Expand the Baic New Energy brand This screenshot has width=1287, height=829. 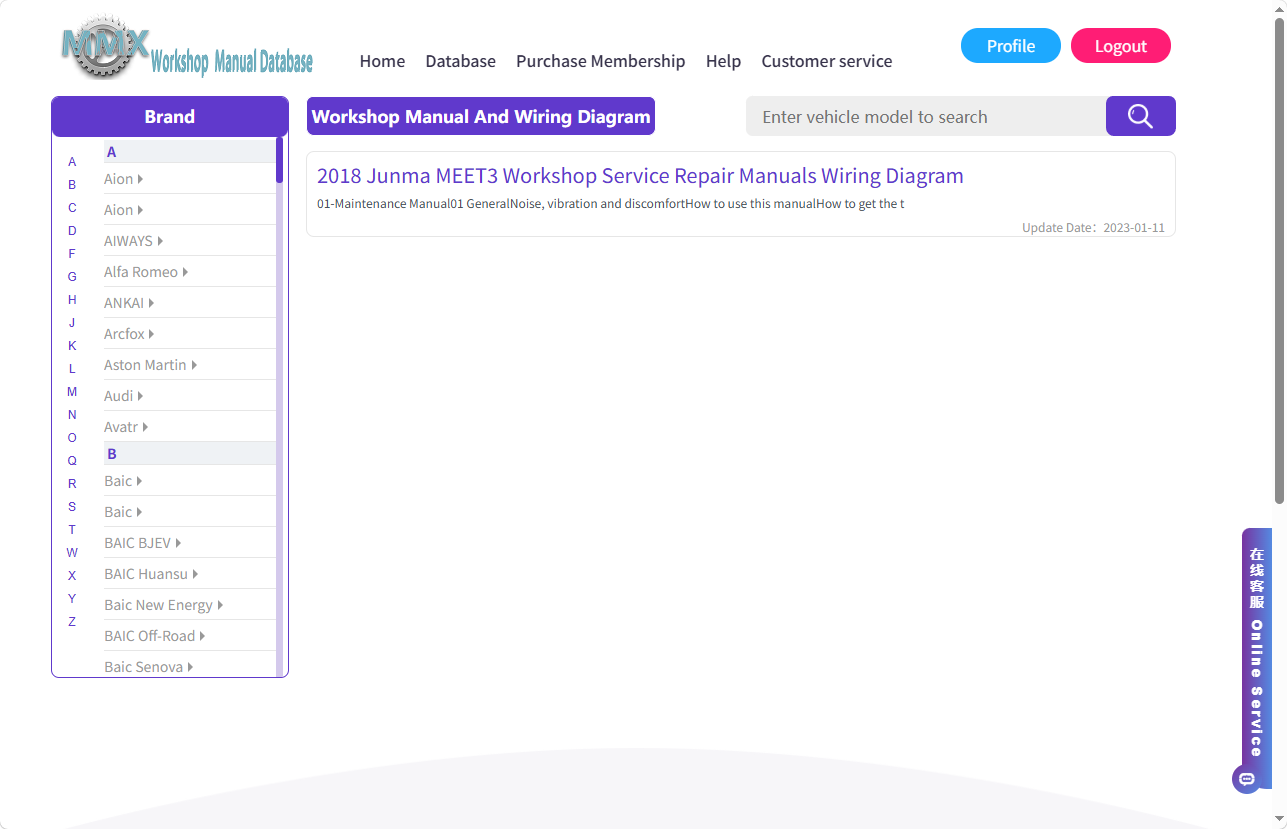click(163, 605)
